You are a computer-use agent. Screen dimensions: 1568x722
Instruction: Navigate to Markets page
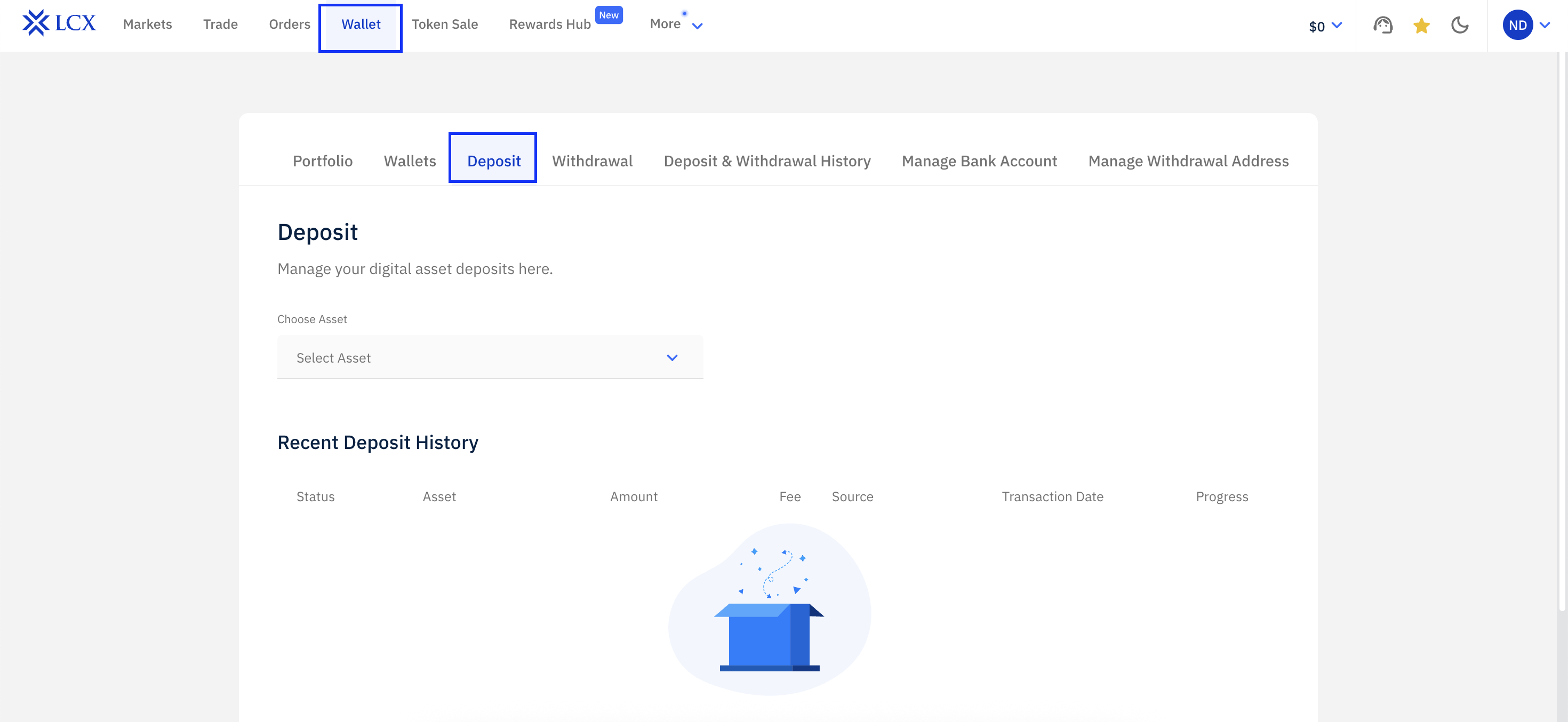(x=147, y=25)
